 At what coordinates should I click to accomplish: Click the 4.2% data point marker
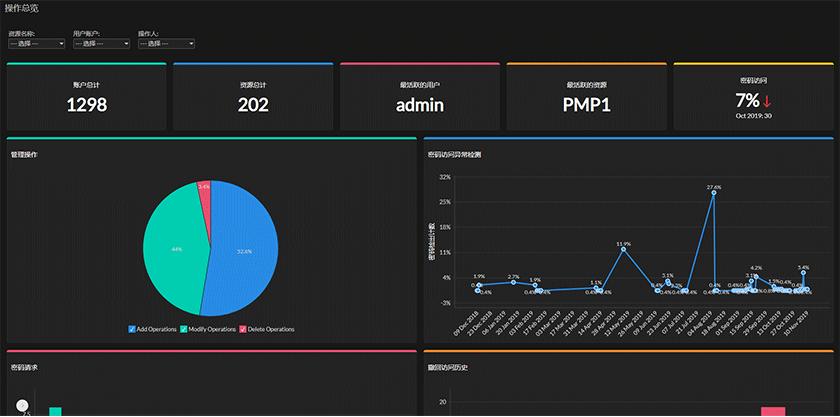(756, 277)
